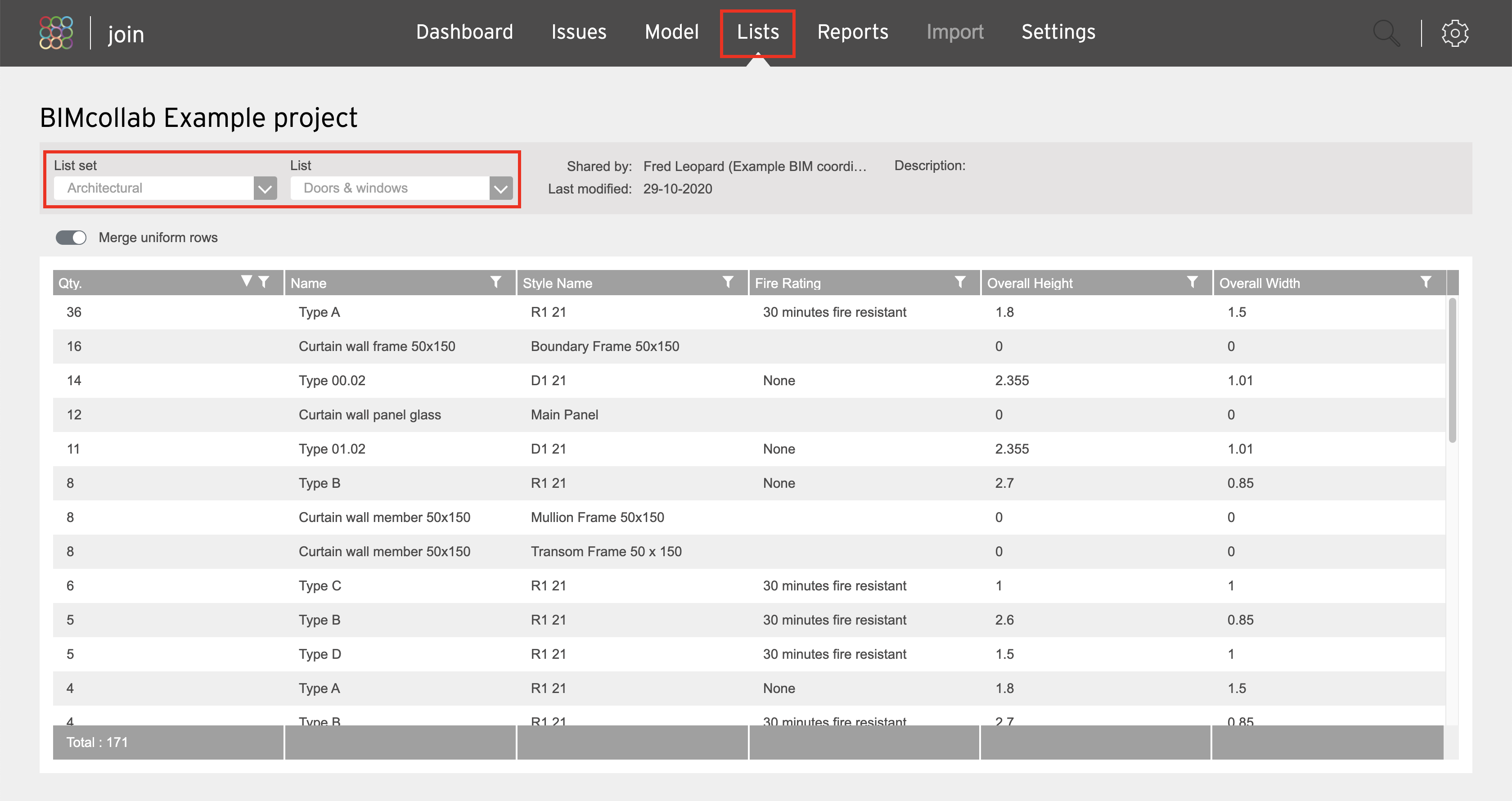Expand the Architectural list set selector
Screen dimensions: 1512x801
[x=265, y=188]
